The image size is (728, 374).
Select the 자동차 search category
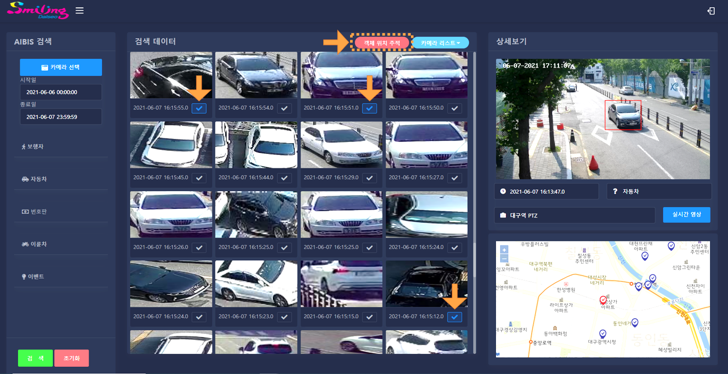(x=61, y=180)
